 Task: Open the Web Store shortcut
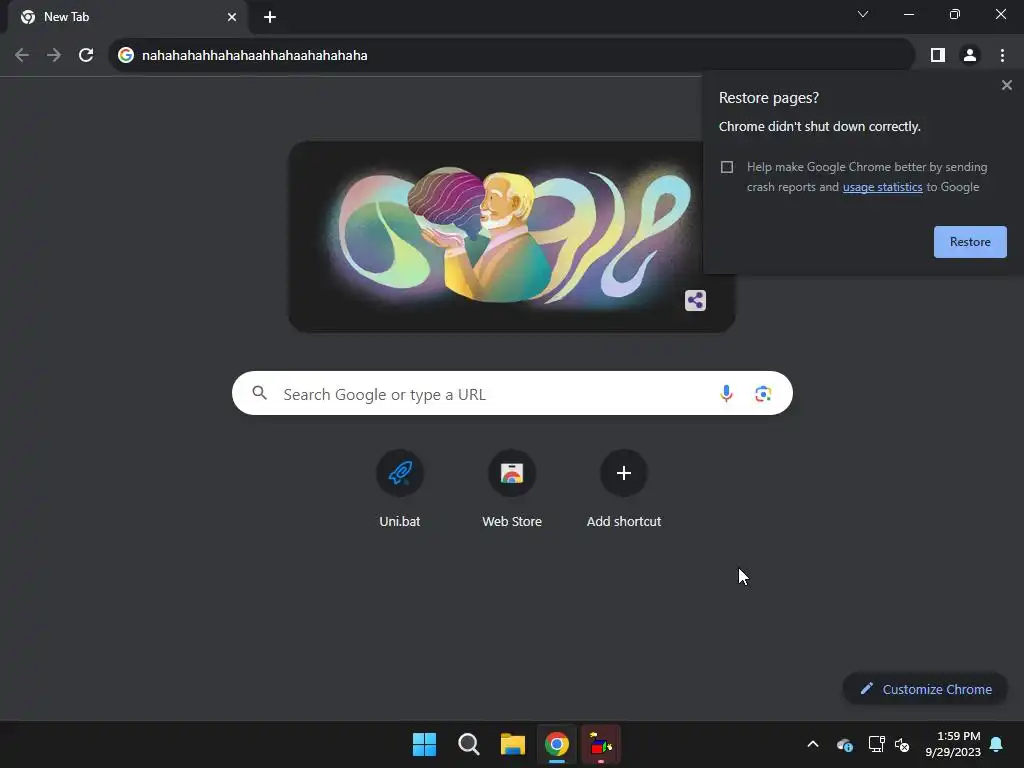tap(512, 489)
